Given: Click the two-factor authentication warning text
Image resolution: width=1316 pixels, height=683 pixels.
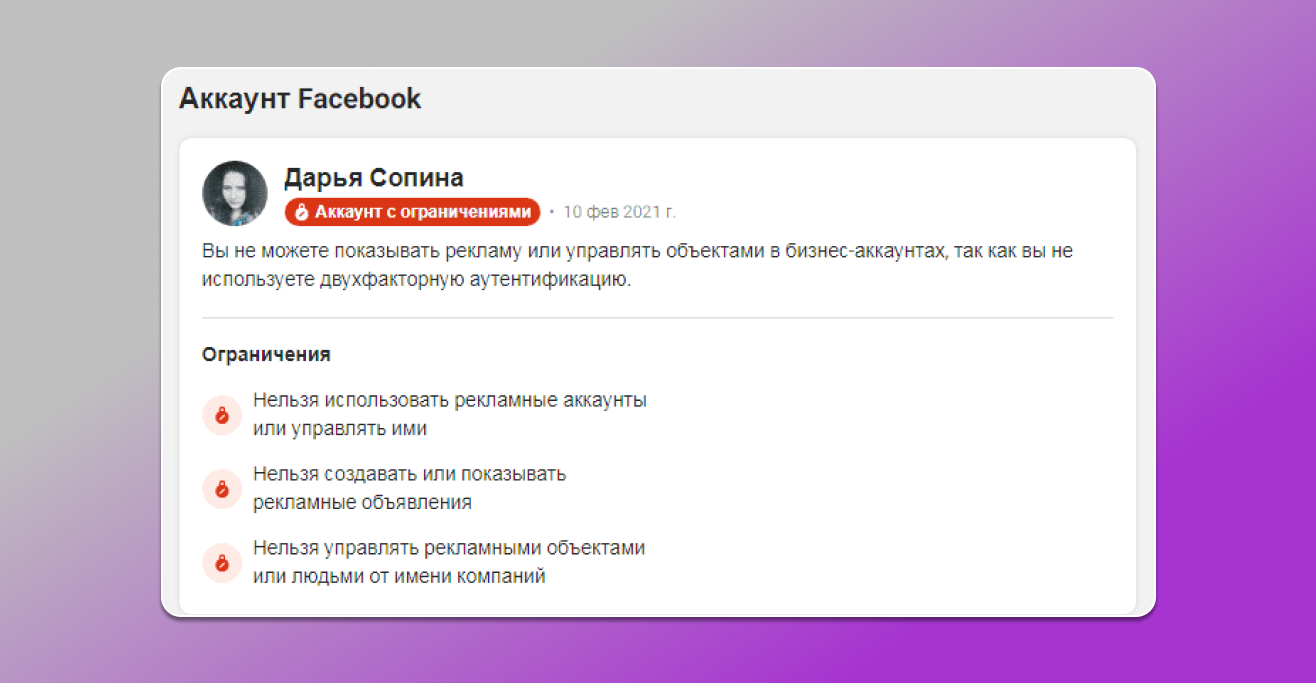Looking at the screenshot, I should pos(637,264).
